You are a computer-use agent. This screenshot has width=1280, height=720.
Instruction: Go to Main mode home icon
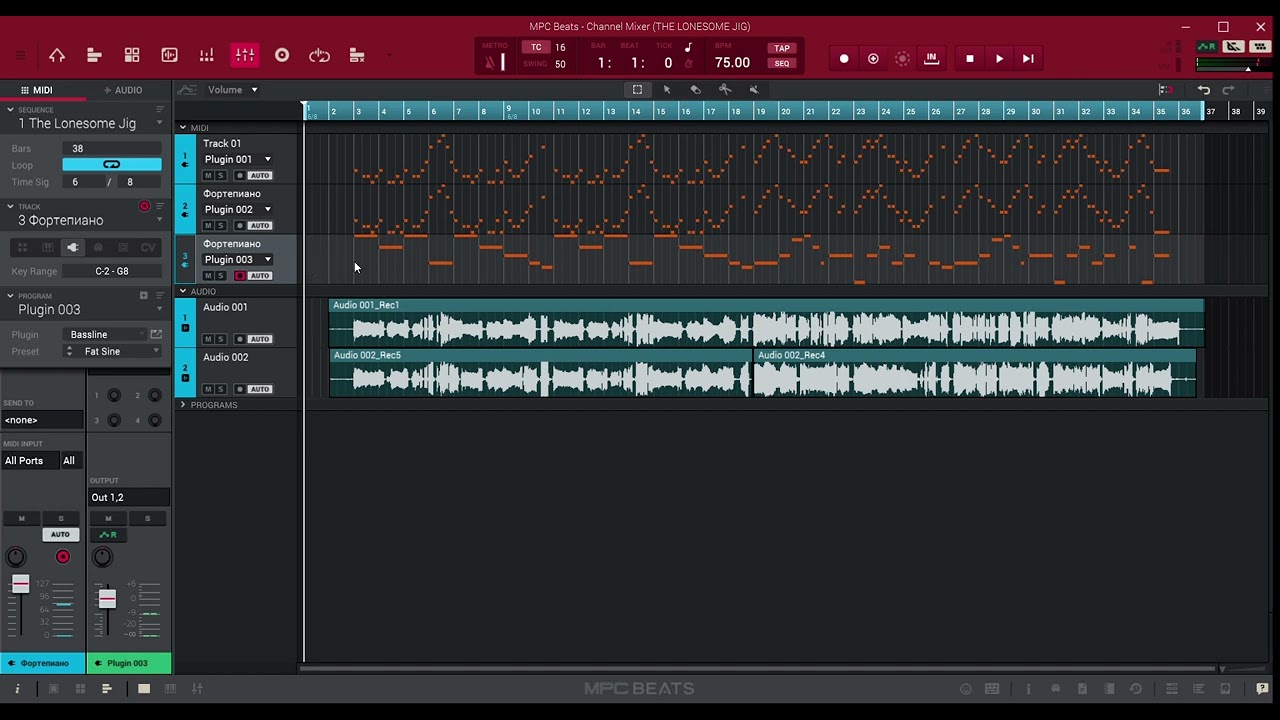57,56
